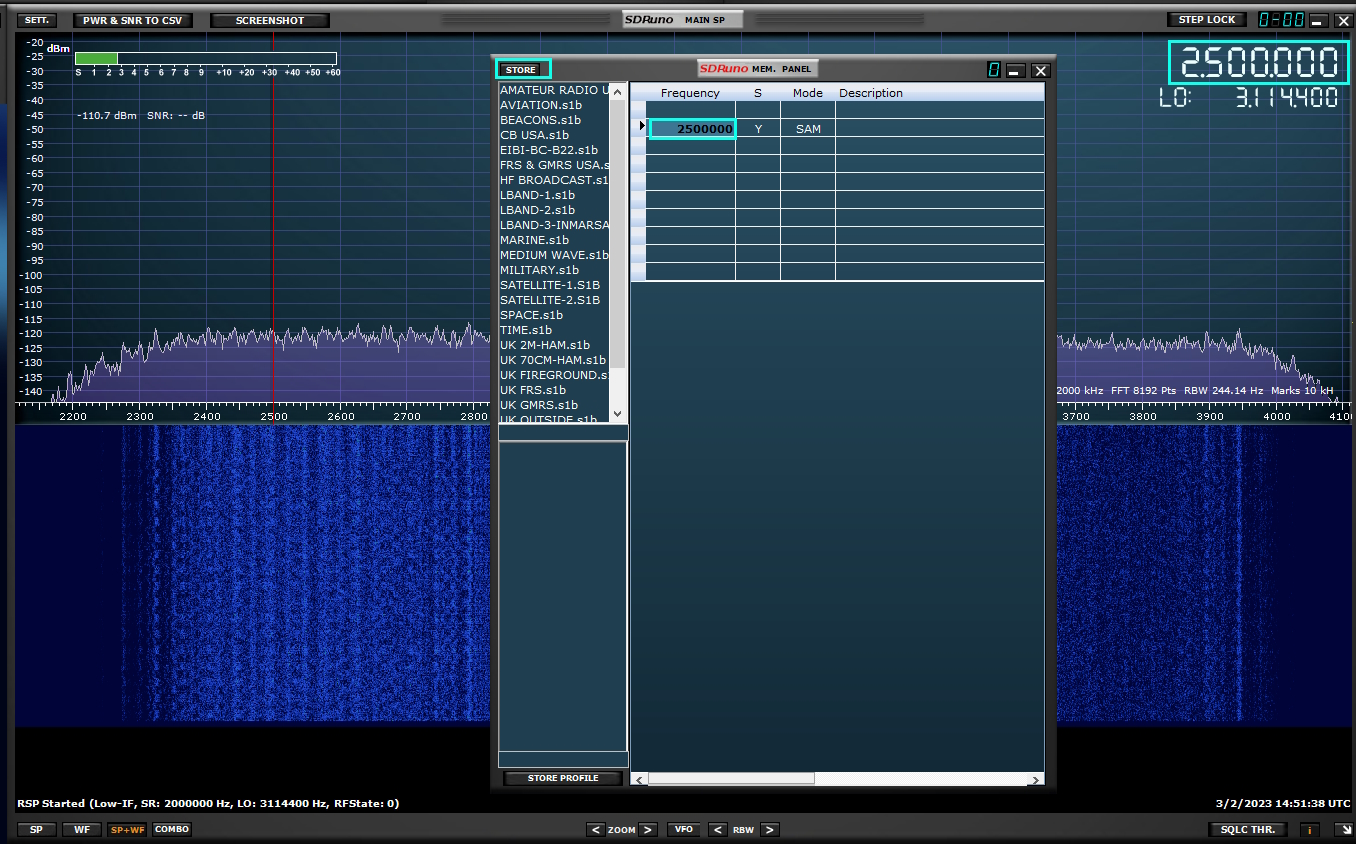Click the frequency cell showing 2500000
Screen dimensions: 1356x844
692,128
